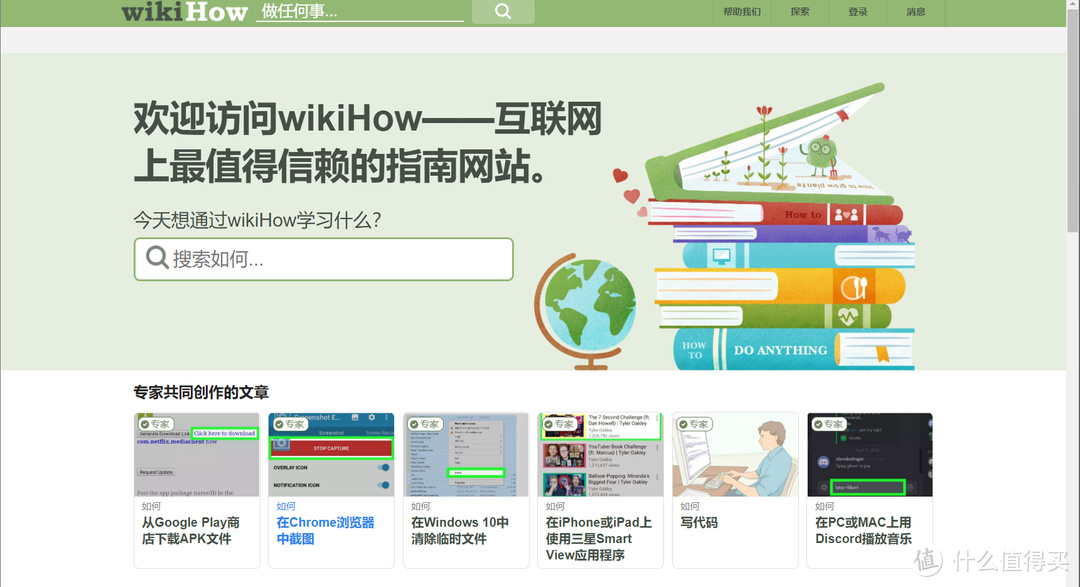Click the page vertical scrollbar

point(1073,294)
